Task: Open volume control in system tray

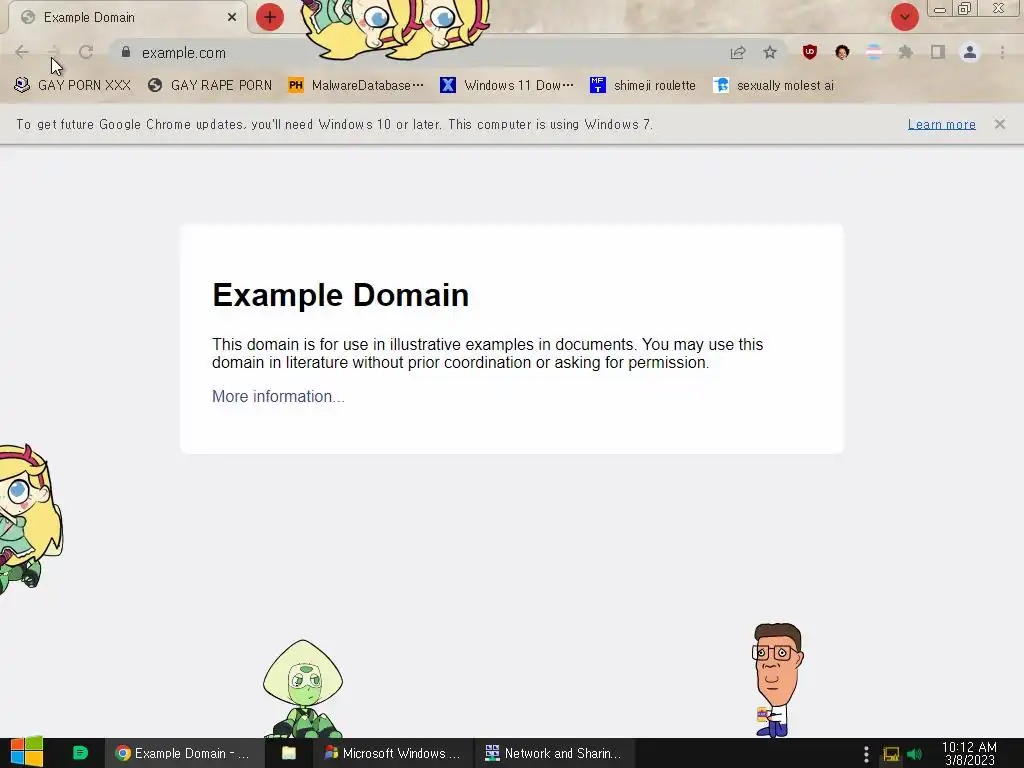Action: pyautogui.click(x=914, y=754)
